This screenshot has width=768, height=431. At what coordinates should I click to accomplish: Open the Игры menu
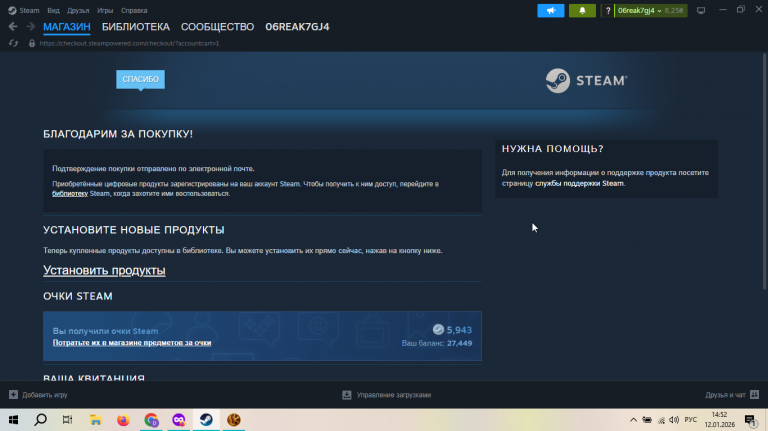(105, 10)
